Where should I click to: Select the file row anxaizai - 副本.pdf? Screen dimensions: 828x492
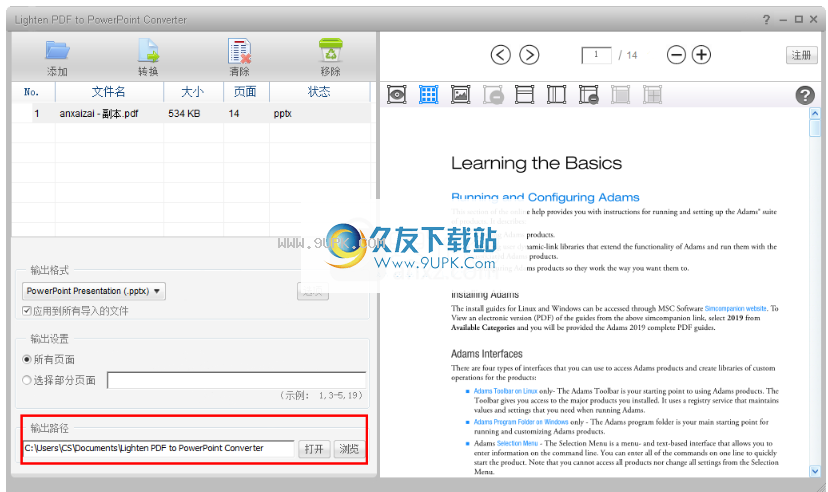click(x=191, y=113)
